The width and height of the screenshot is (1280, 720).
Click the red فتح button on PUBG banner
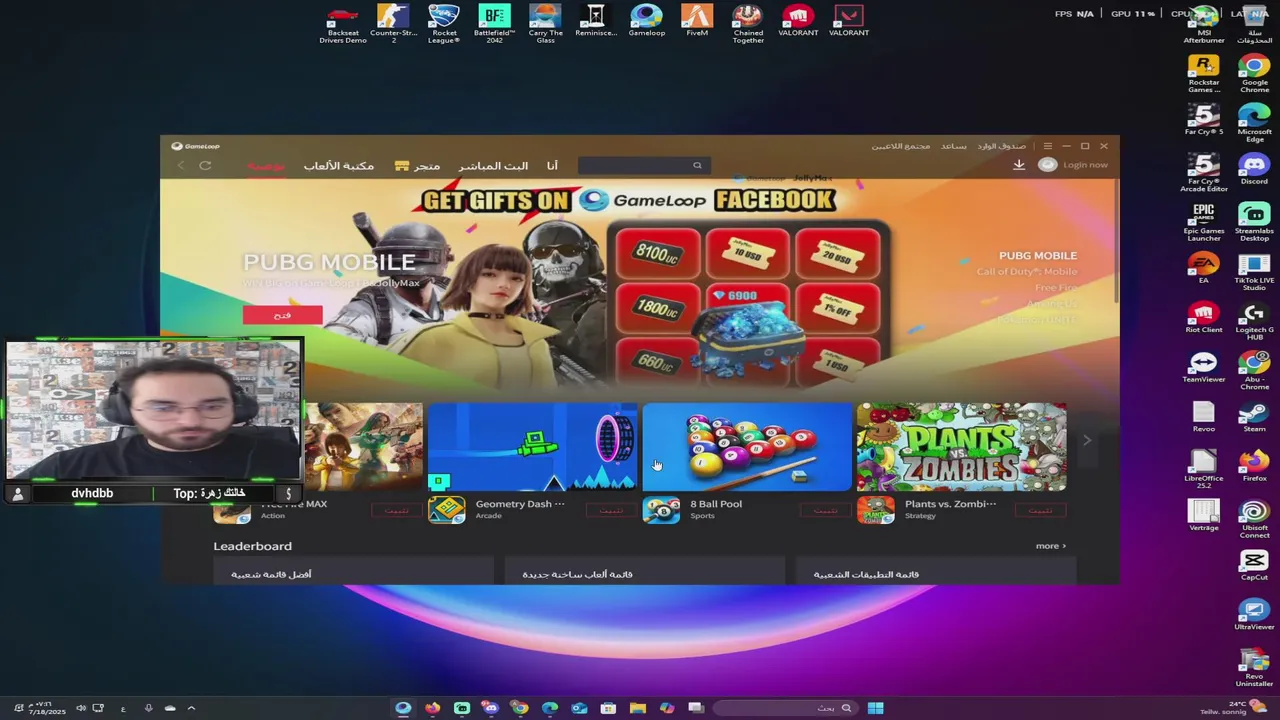pos(282,315)
